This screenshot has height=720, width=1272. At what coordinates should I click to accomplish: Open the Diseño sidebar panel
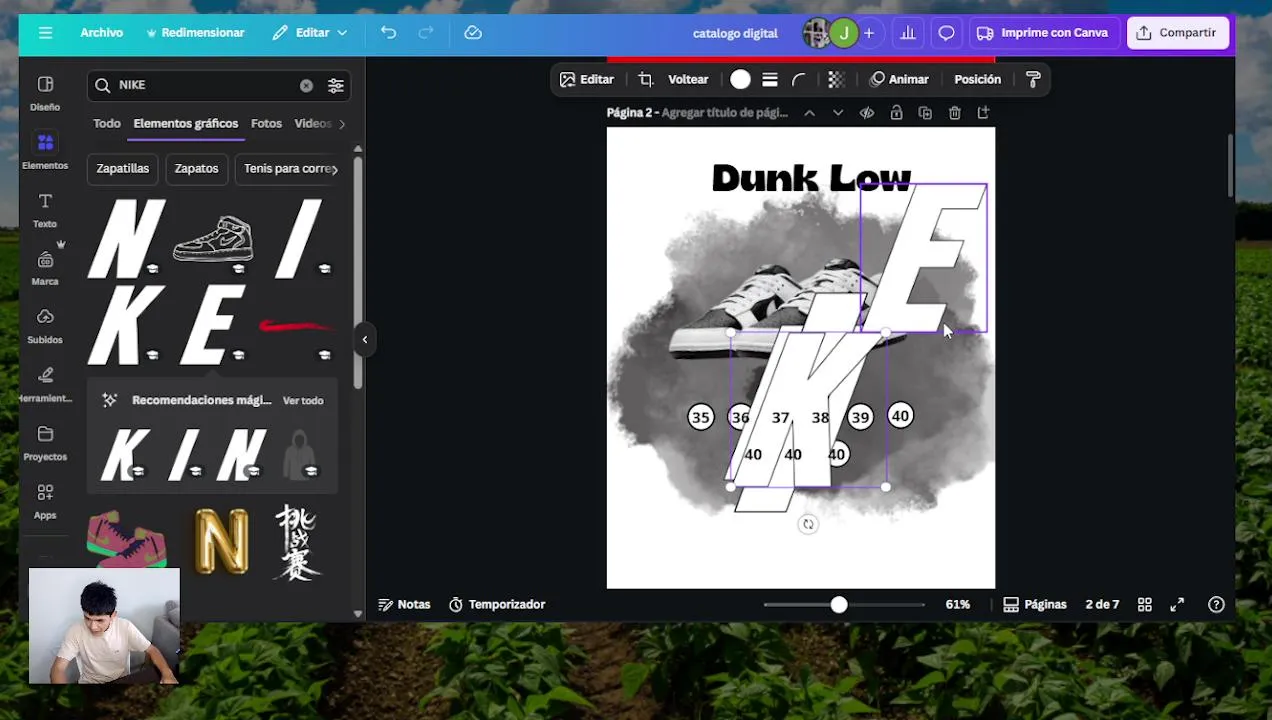[45, 93]
